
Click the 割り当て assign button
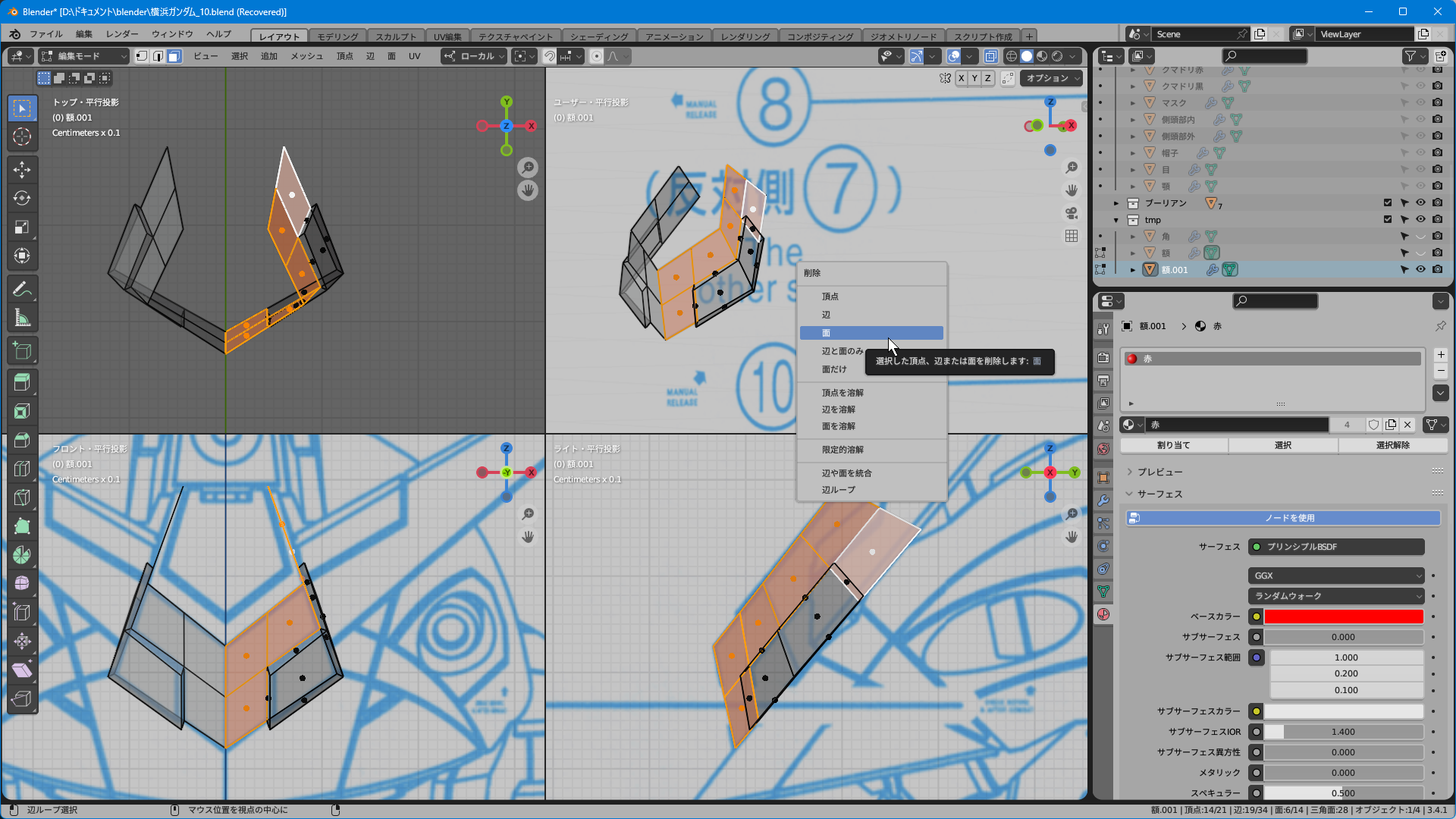pos(1173,445)
